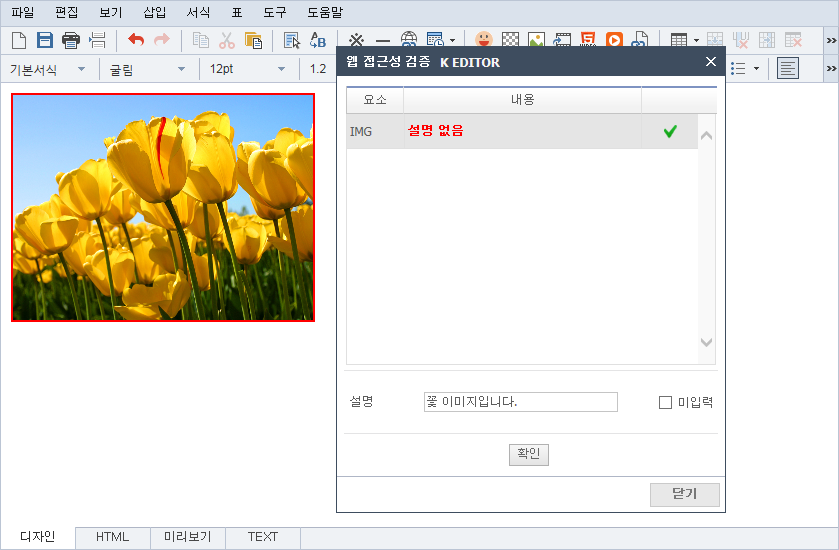Insert a page break
Screen dimensions: 839x550
click(x=97, y=40)
